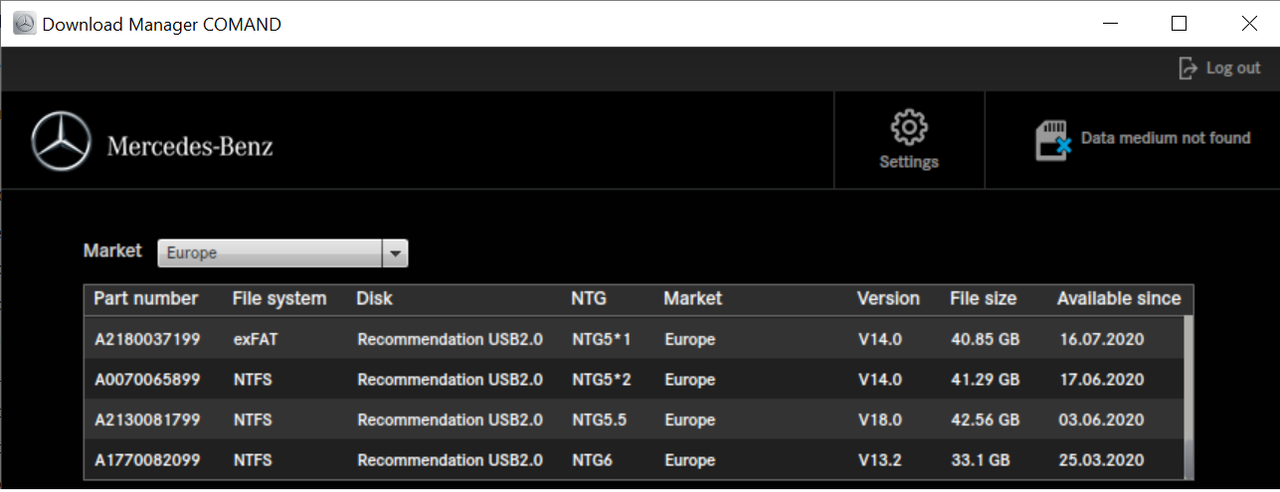Click the table's vertical scrollbar
Screen dimensions: 1280x492
(1188, 396)
